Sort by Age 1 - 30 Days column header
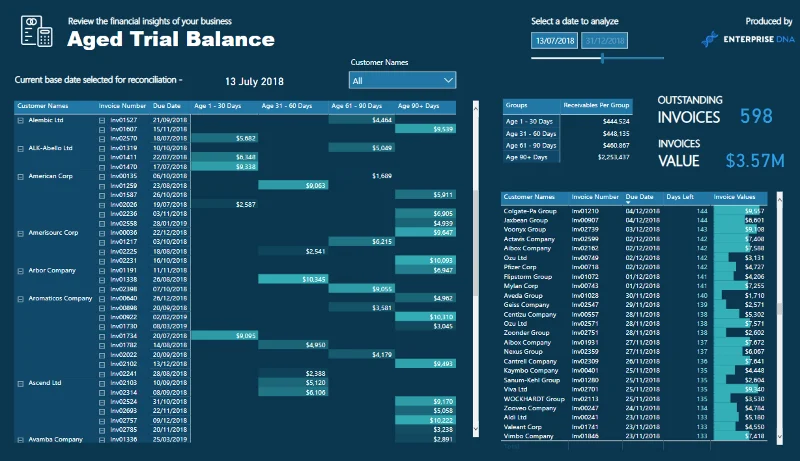Screen dimensions: 800x461 pos(217,106)
